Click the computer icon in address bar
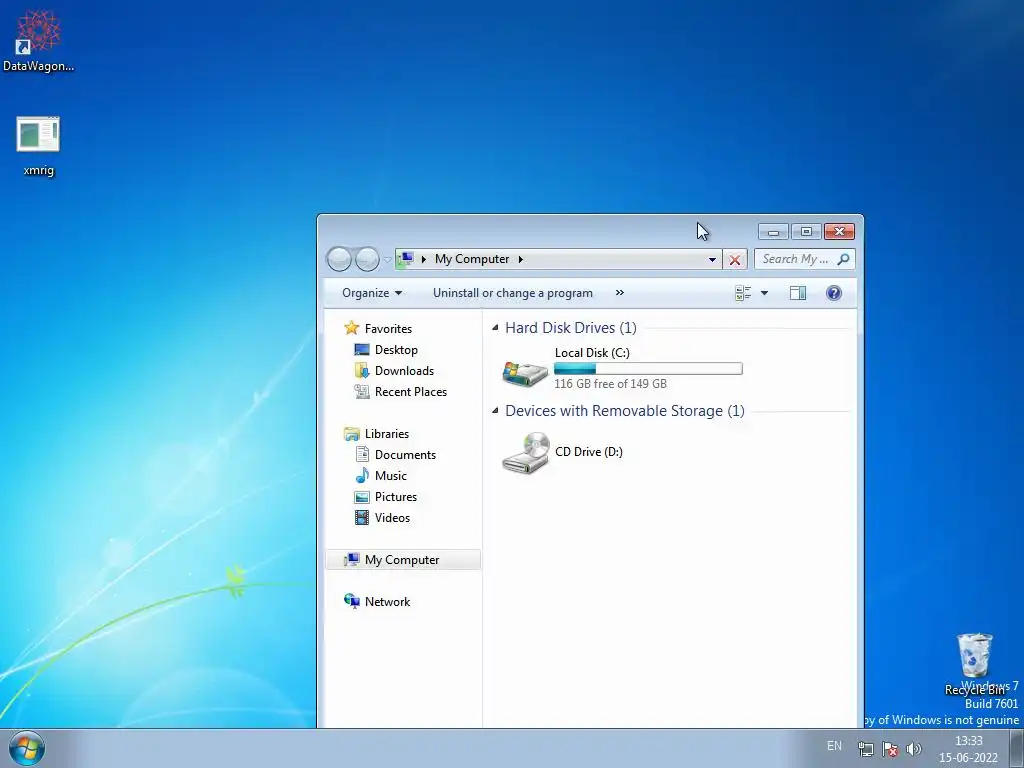Image resolution: width=1024 pixels, height=768 pixels. coord(405,259)
